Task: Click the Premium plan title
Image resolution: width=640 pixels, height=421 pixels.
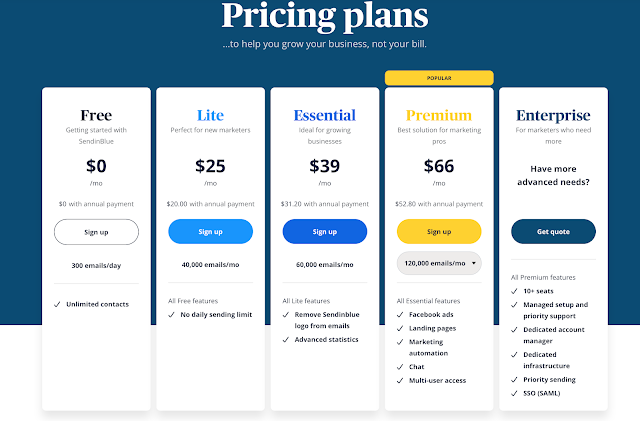Action: pyautogui.click(x=439, y=115)
